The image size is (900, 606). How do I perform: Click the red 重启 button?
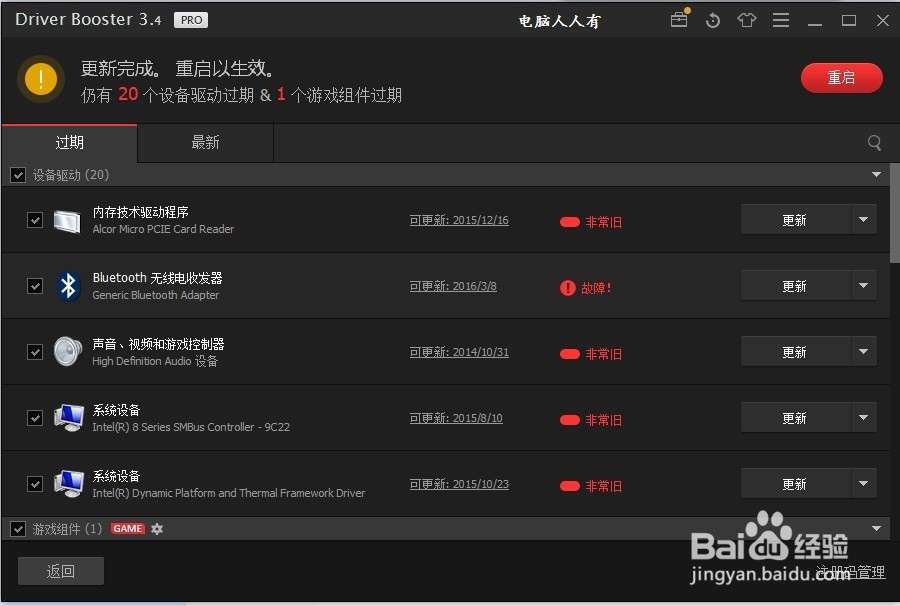pyautogui.click(x=841, y=77)
